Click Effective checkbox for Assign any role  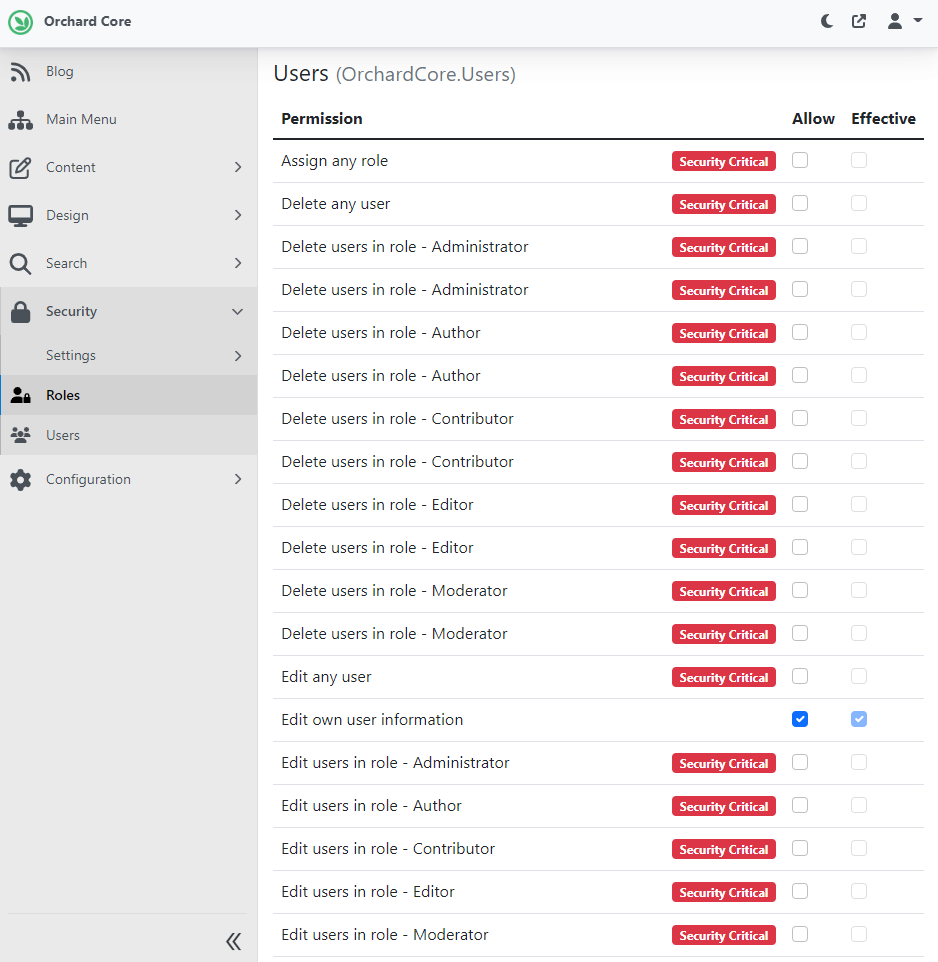coord(859,160)
